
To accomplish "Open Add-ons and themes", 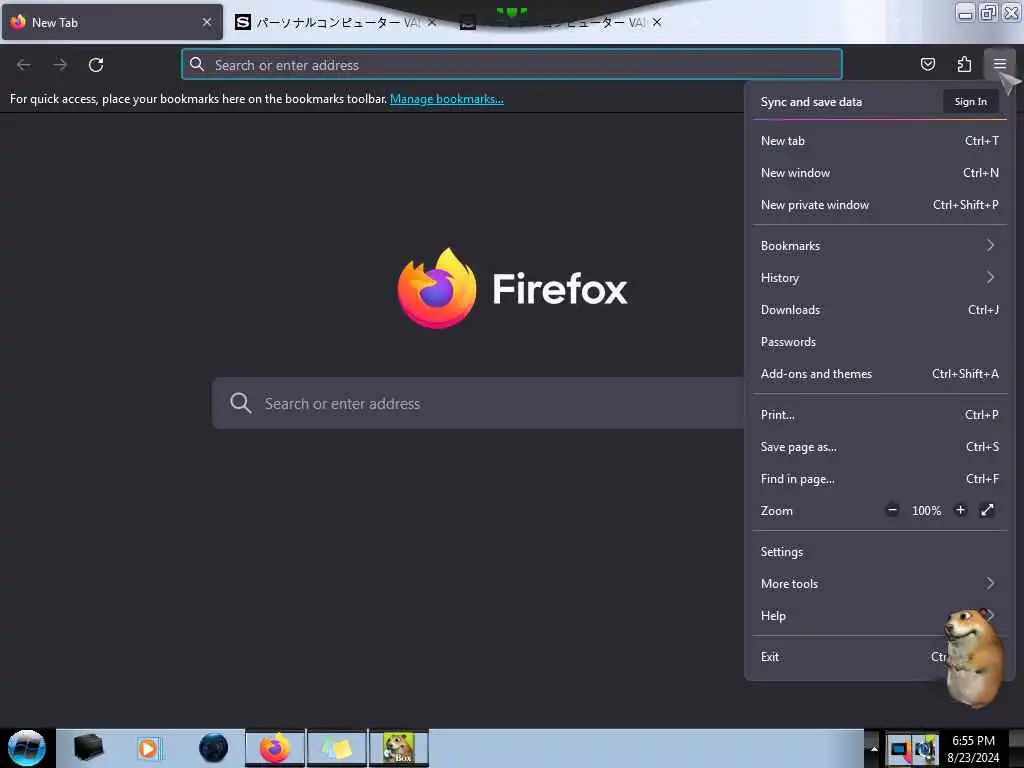I will [879, 374].
